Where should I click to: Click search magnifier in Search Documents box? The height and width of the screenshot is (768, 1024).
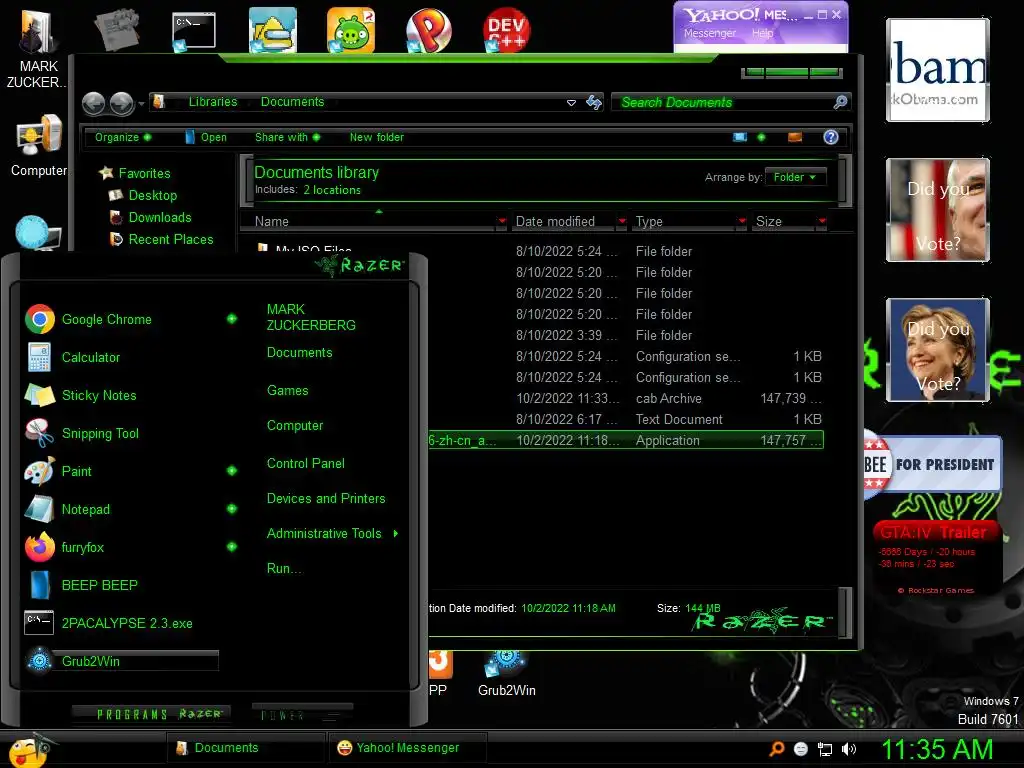point(840,102)
